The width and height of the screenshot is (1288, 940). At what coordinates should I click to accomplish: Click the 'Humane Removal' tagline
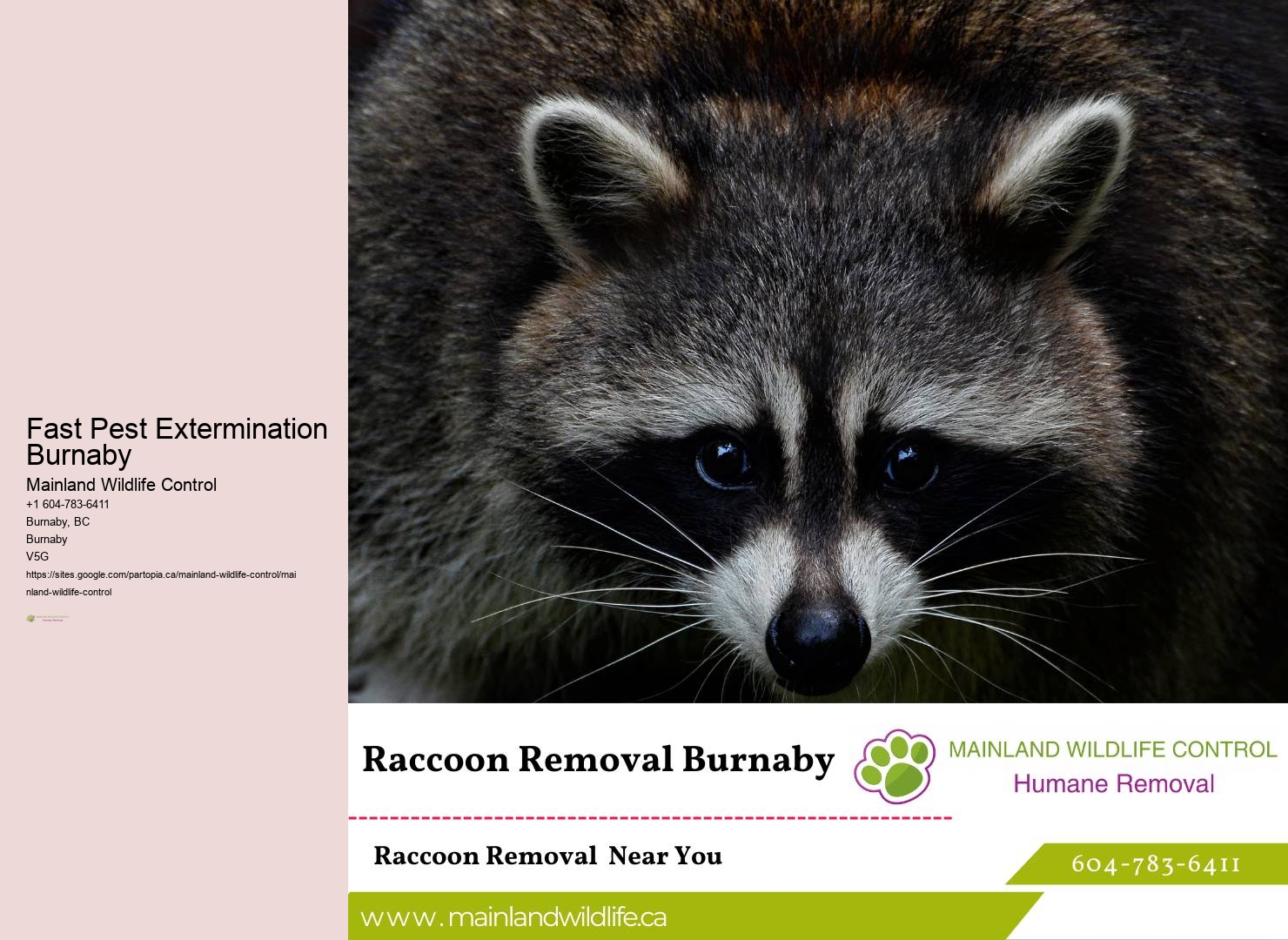pos(1114,783)
